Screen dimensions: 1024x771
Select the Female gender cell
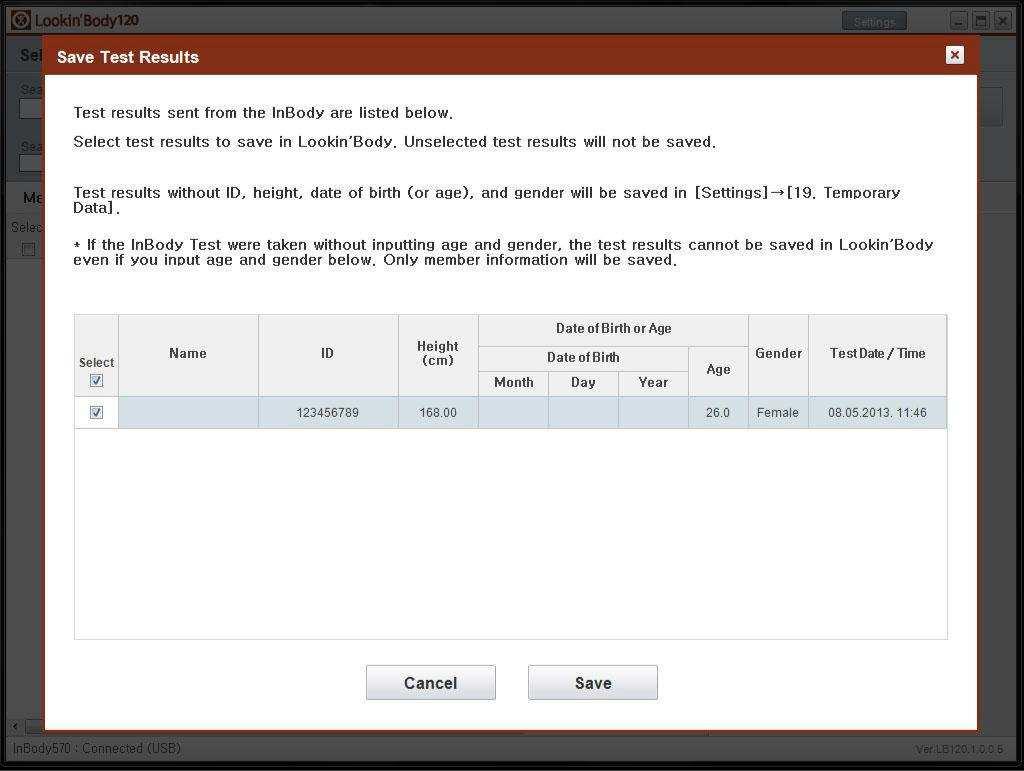point(778,413)
